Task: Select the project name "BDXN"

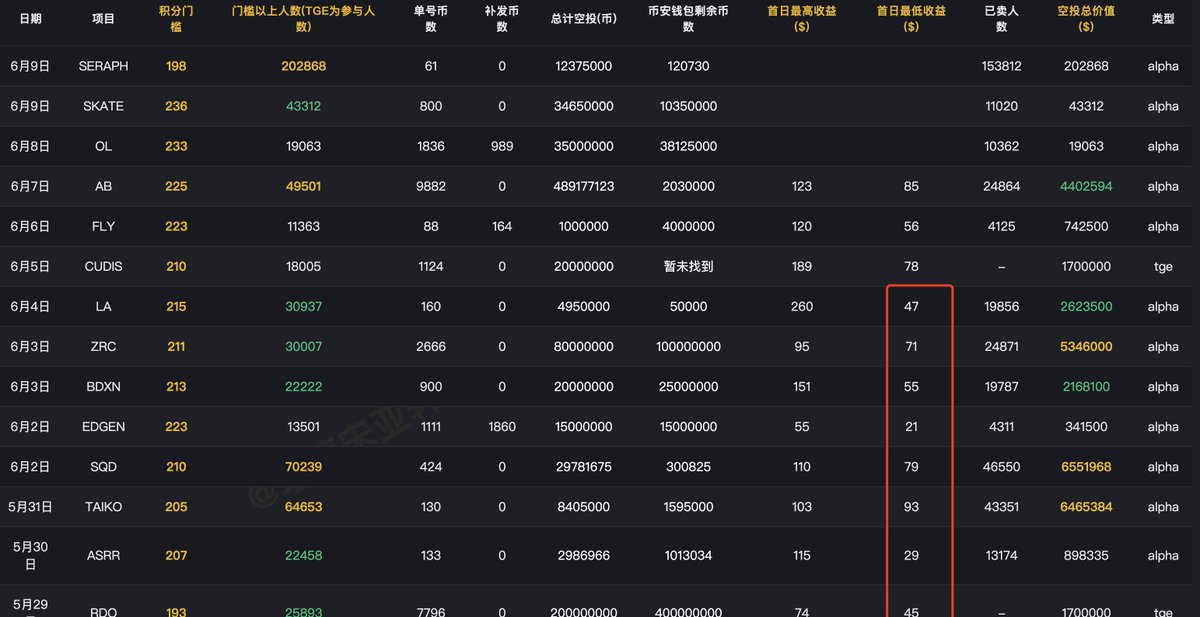Action: (x=103, y=386)
